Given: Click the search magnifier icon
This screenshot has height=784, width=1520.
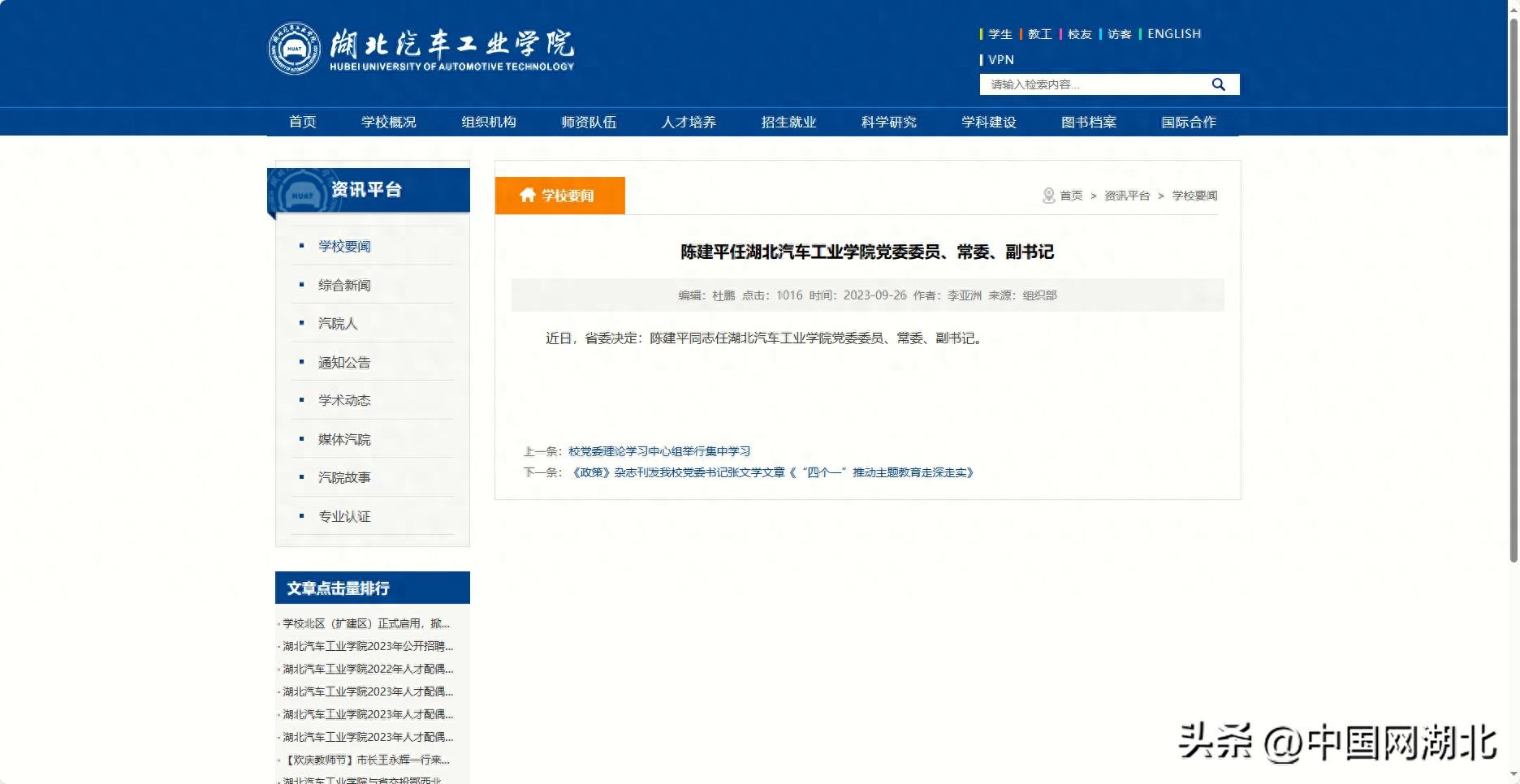Looking at the screenshot, I should coord(1218,84).
